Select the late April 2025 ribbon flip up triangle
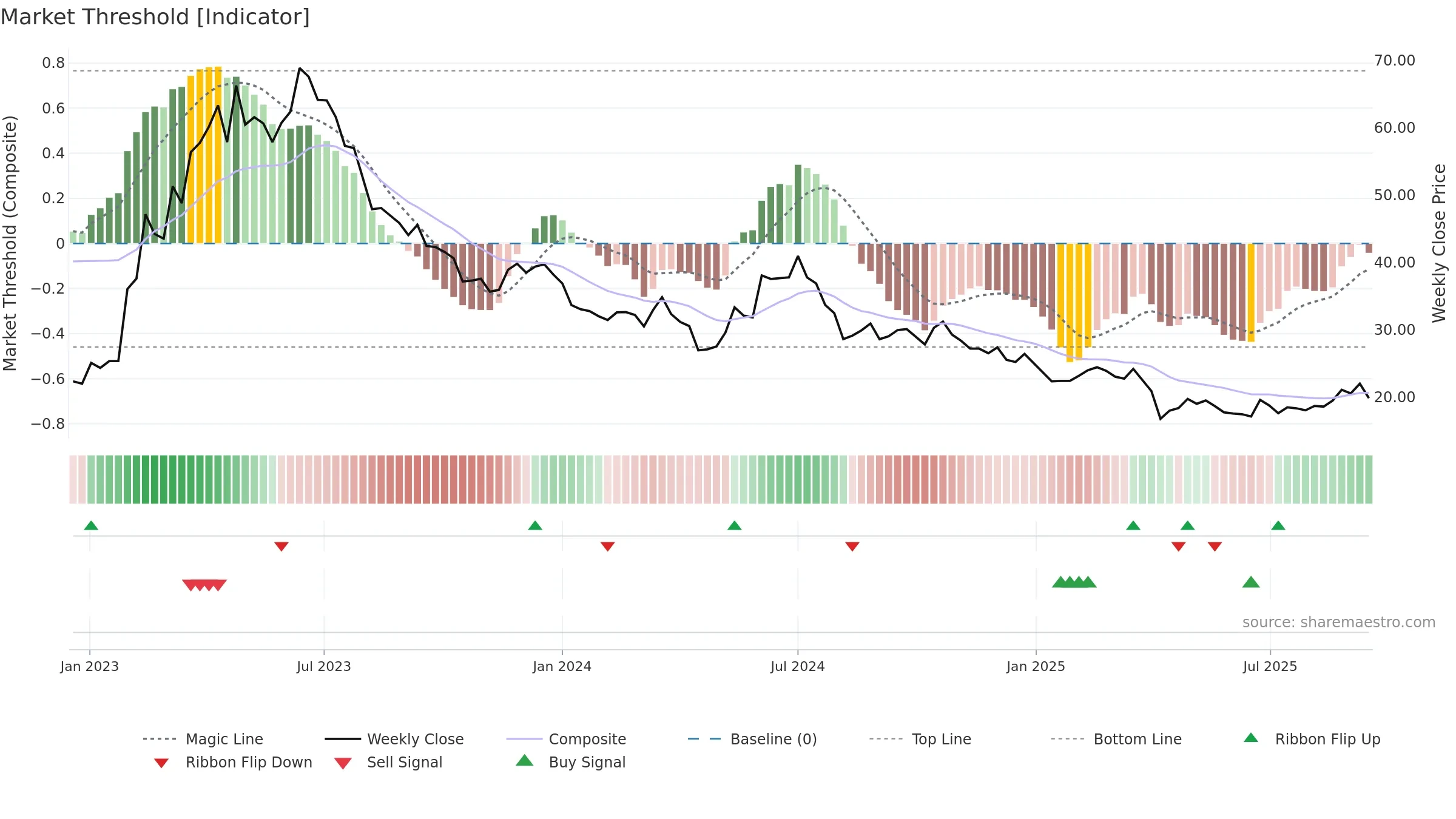1456x819 pixels. 1188,525
